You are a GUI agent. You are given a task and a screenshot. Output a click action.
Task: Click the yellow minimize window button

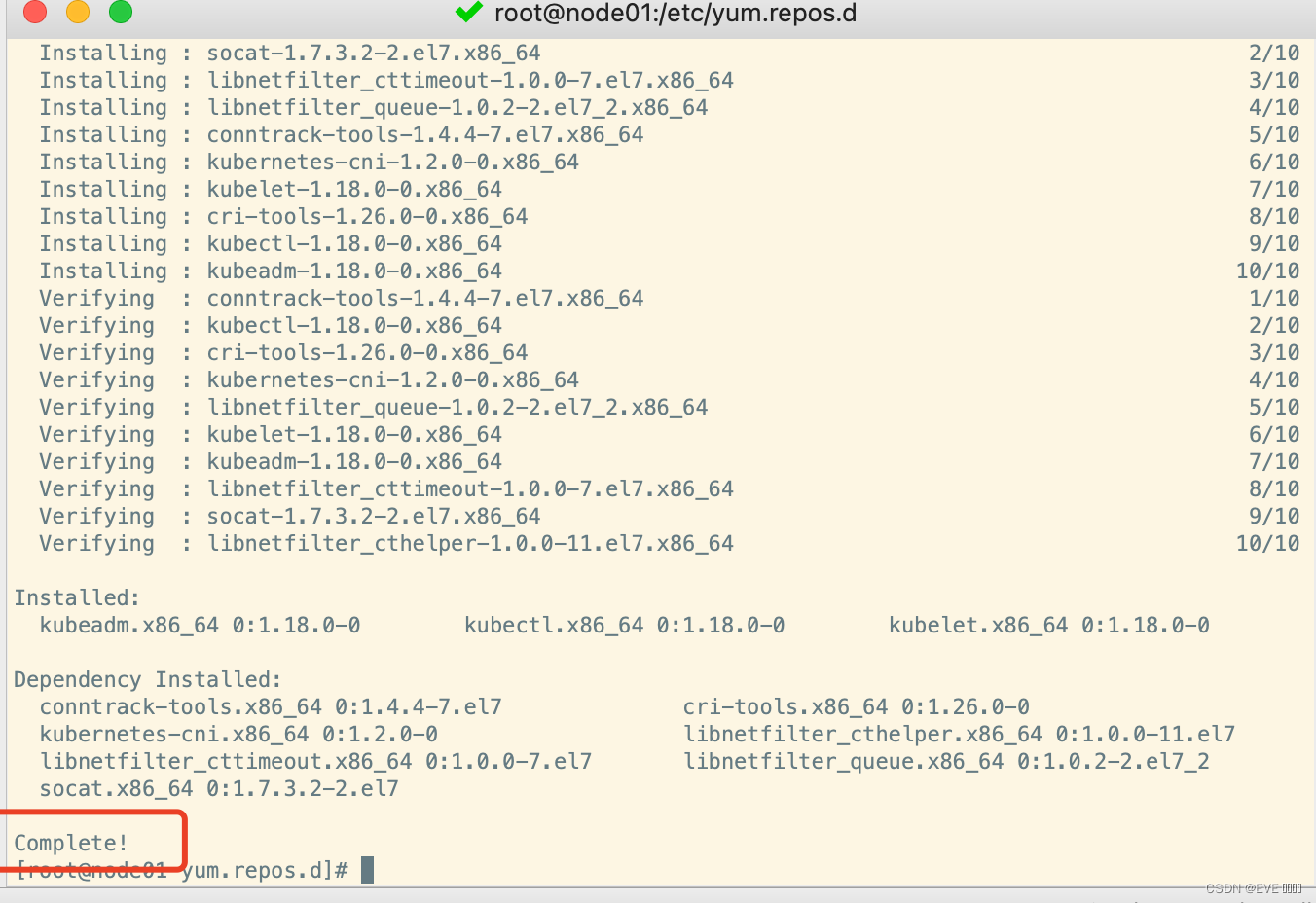coord(78,12)
